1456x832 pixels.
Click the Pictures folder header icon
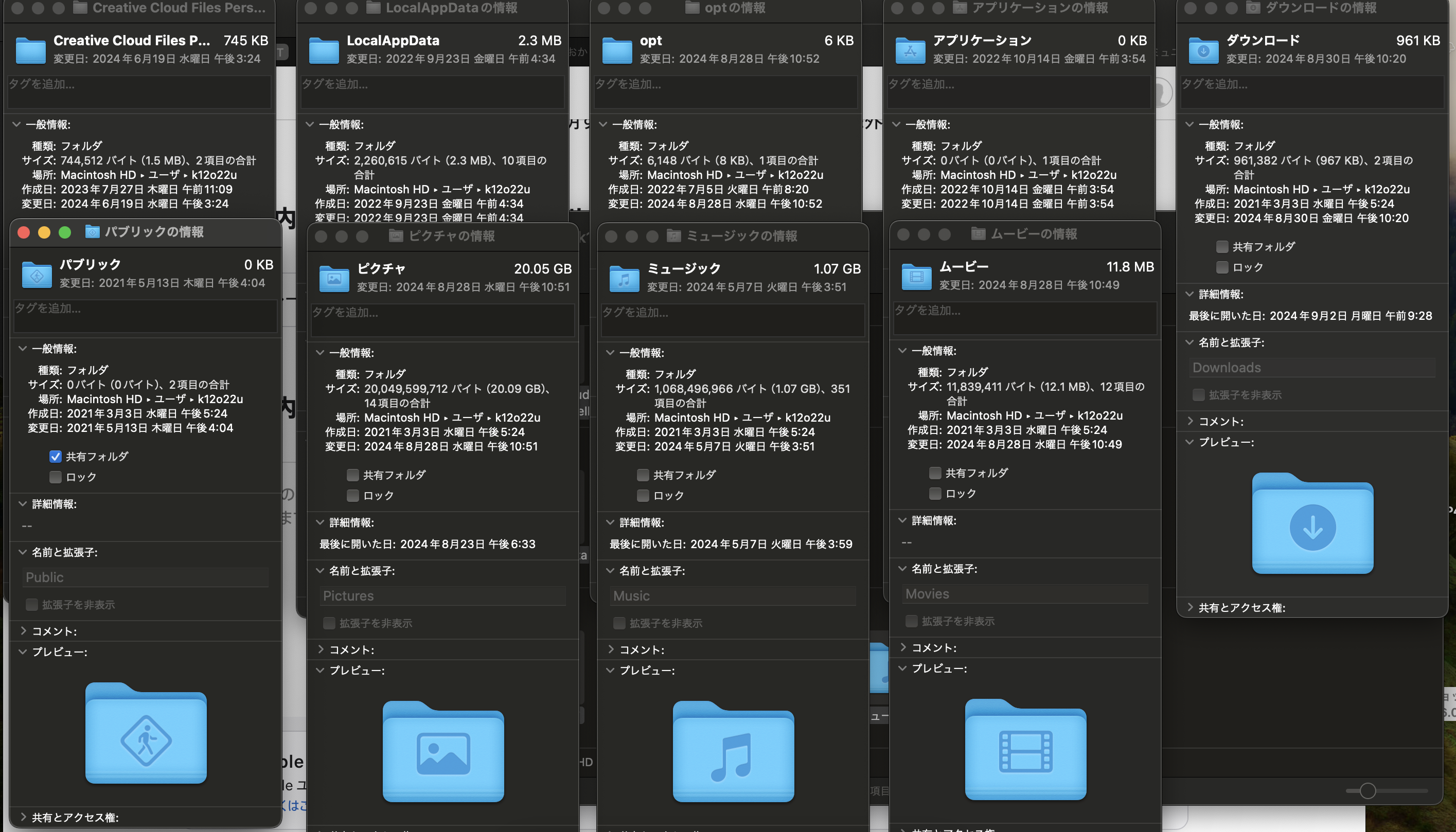[334, 279]
